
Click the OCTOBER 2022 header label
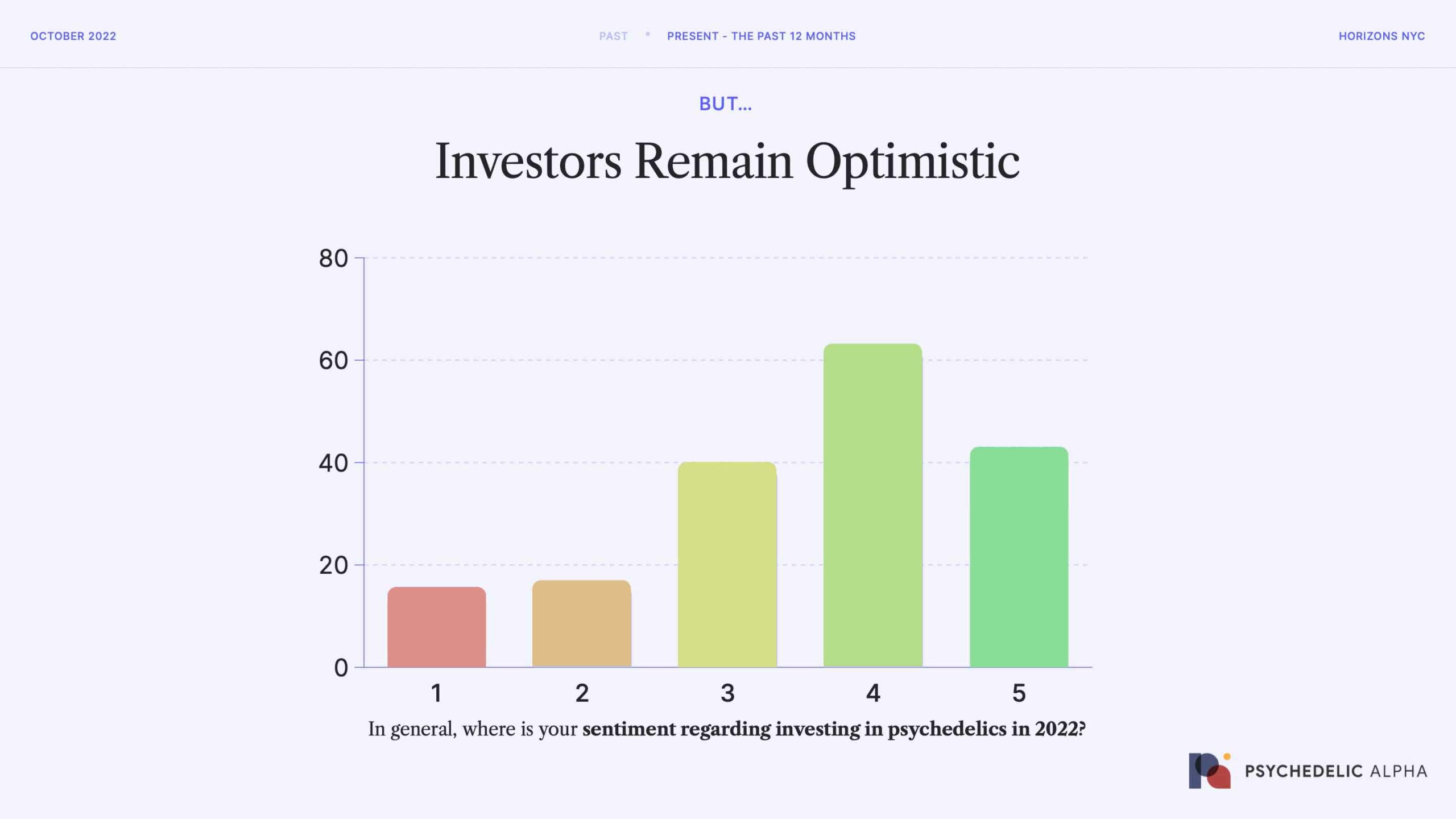tap(73, 36)
